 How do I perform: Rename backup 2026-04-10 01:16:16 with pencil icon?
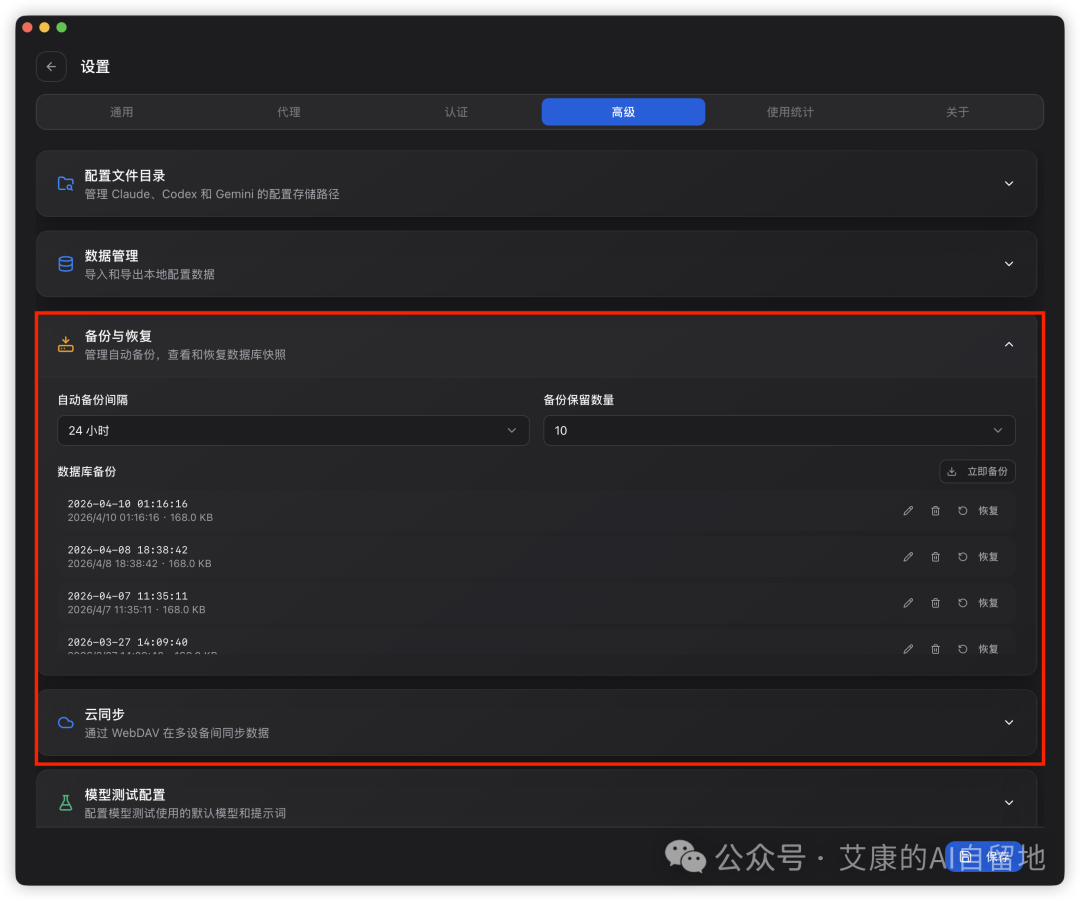click(x=908, y=511)
